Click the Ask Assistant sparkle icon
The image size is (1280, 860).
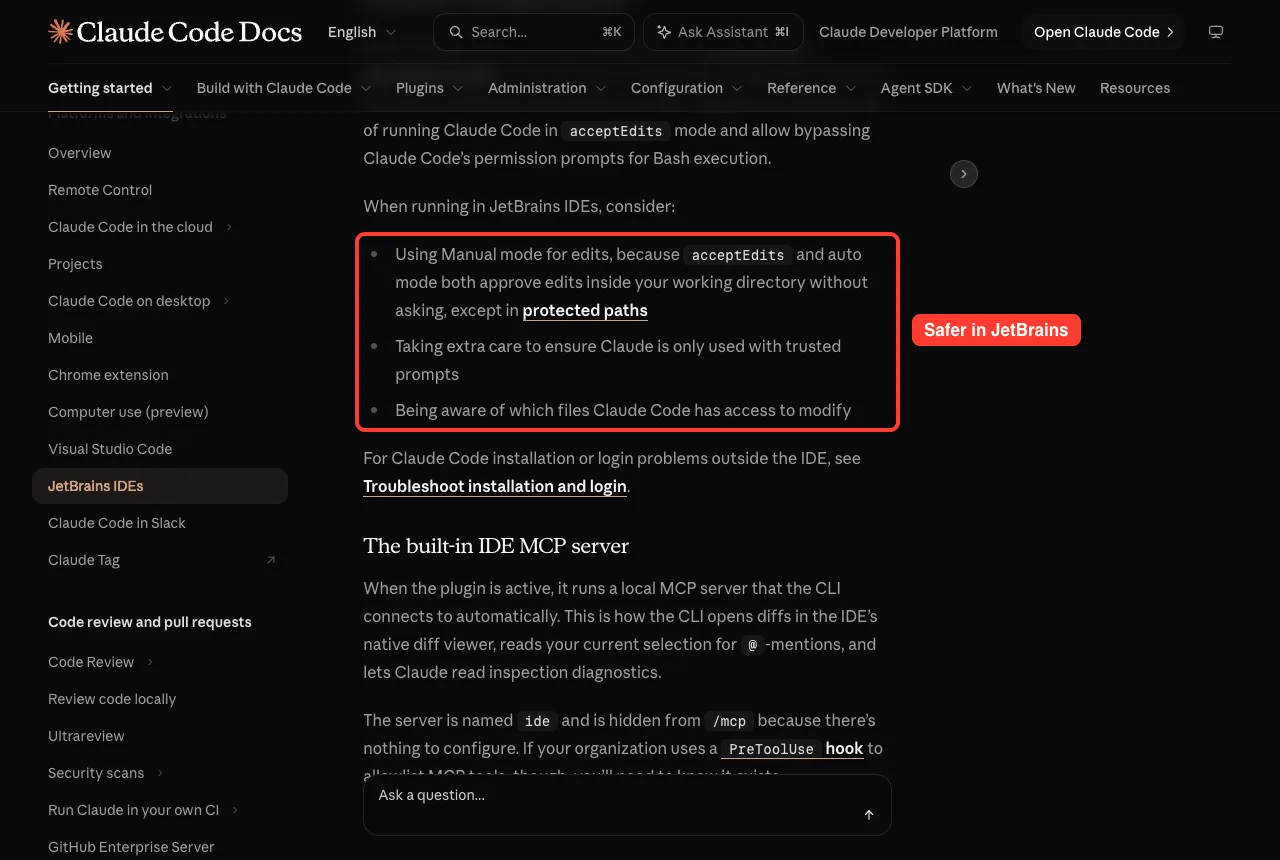click(663, 32)
